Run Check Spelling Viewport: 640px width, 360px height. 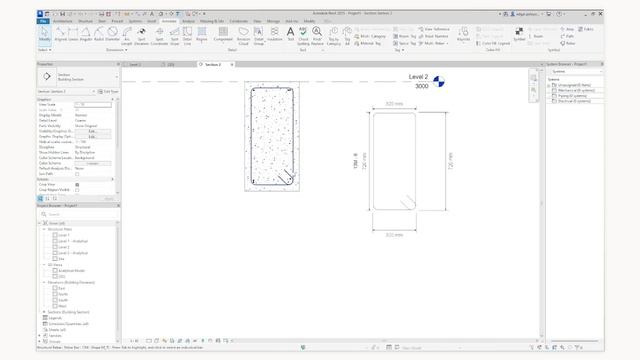tap(303, 36)
